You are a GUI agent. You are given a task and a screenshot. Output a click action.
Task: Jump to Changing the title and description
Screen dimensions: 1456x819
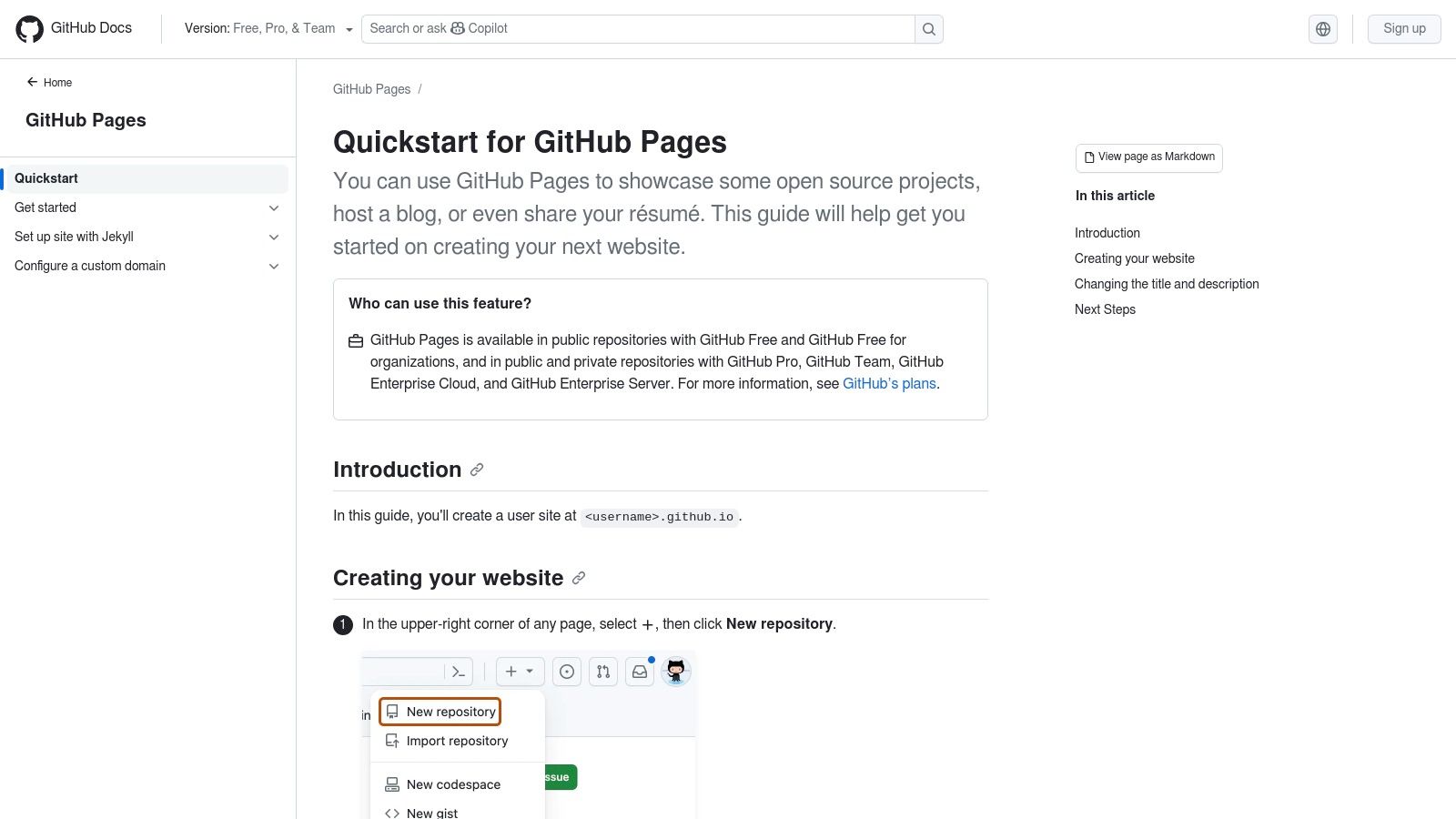click(1167, 283)
